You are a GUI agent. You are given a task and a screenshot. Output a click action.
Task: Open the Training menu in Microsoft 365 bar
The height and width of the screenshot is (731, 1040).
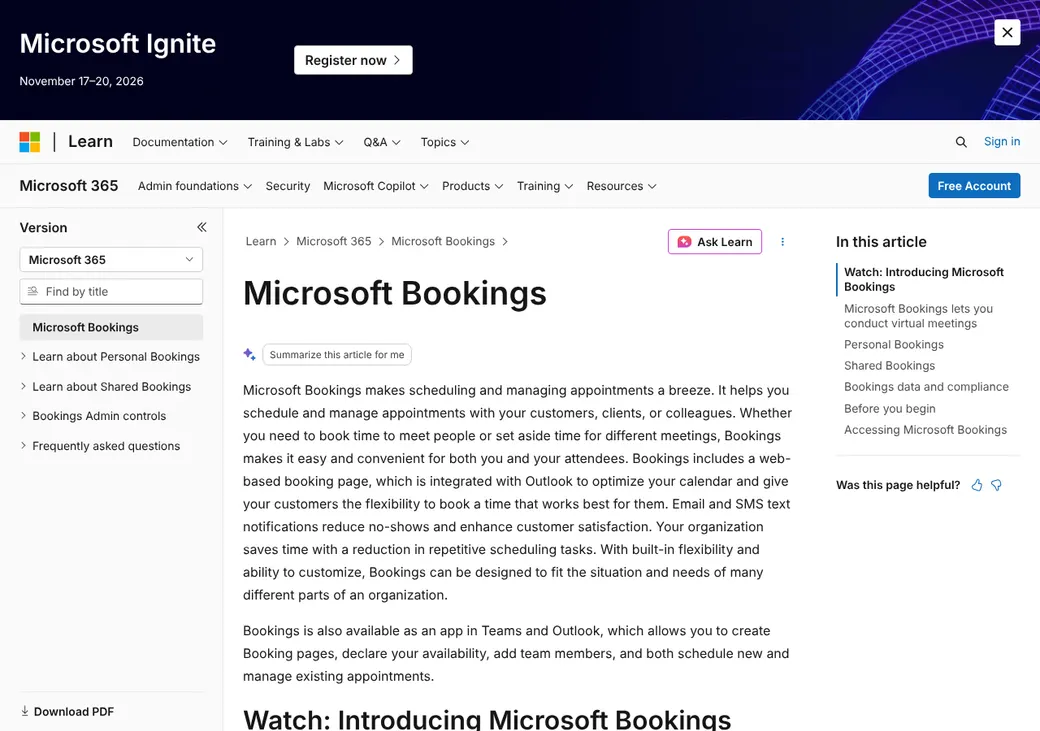tap(545, 186)
